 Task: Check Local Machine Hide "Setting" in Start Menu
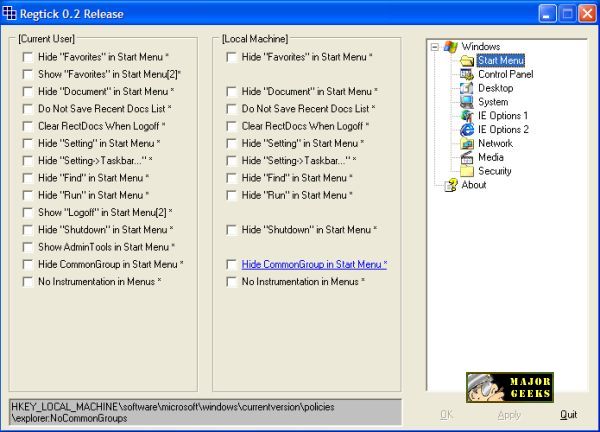pyautogui.click(x=231, y=143)
